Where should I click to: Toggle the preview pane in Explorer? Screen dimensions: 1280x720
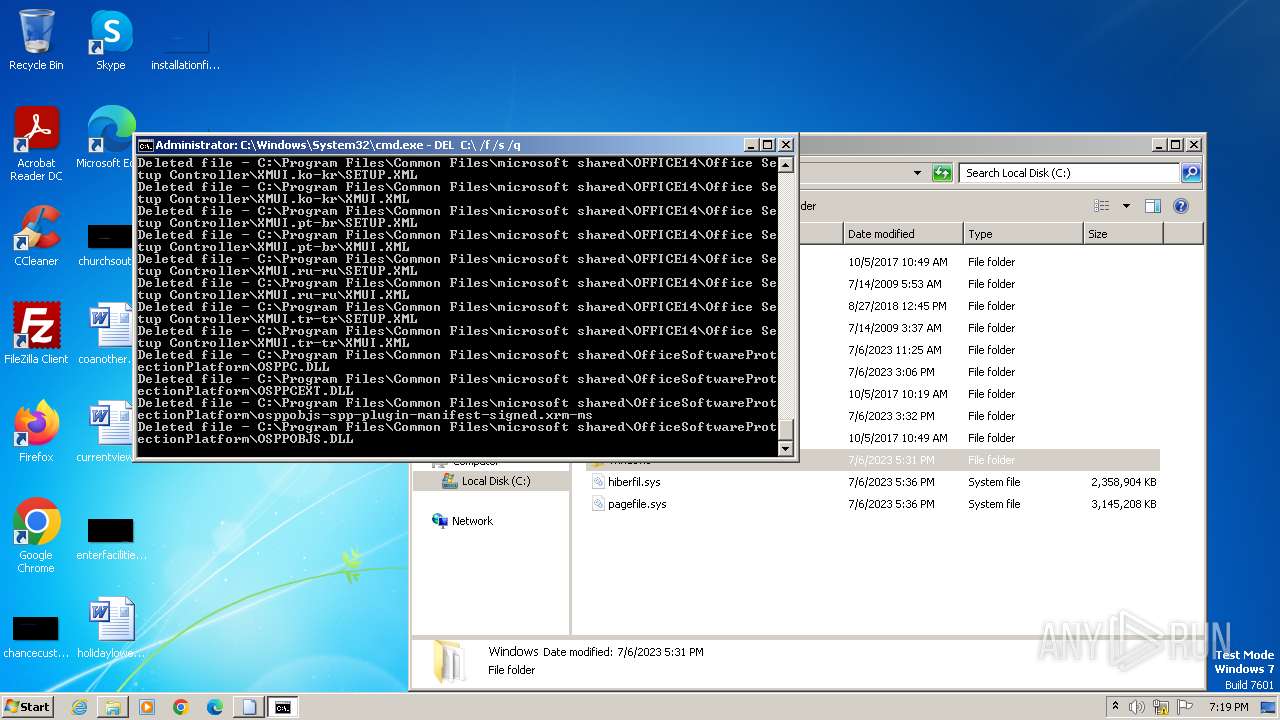tap(1153, 206)
